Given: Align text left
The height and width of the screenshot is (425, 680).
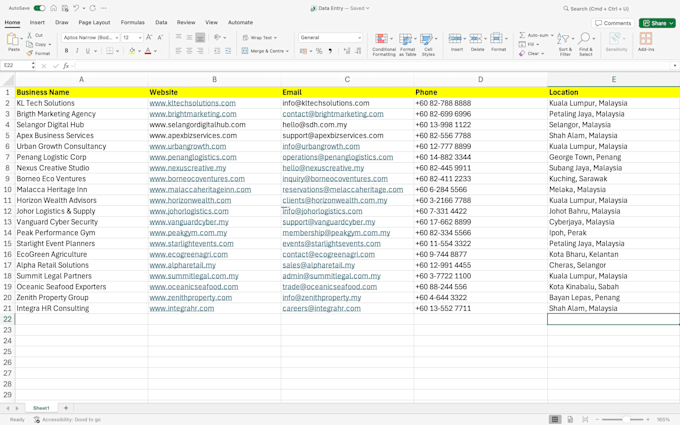Looking at the screenshot, I should click(179, 51).
